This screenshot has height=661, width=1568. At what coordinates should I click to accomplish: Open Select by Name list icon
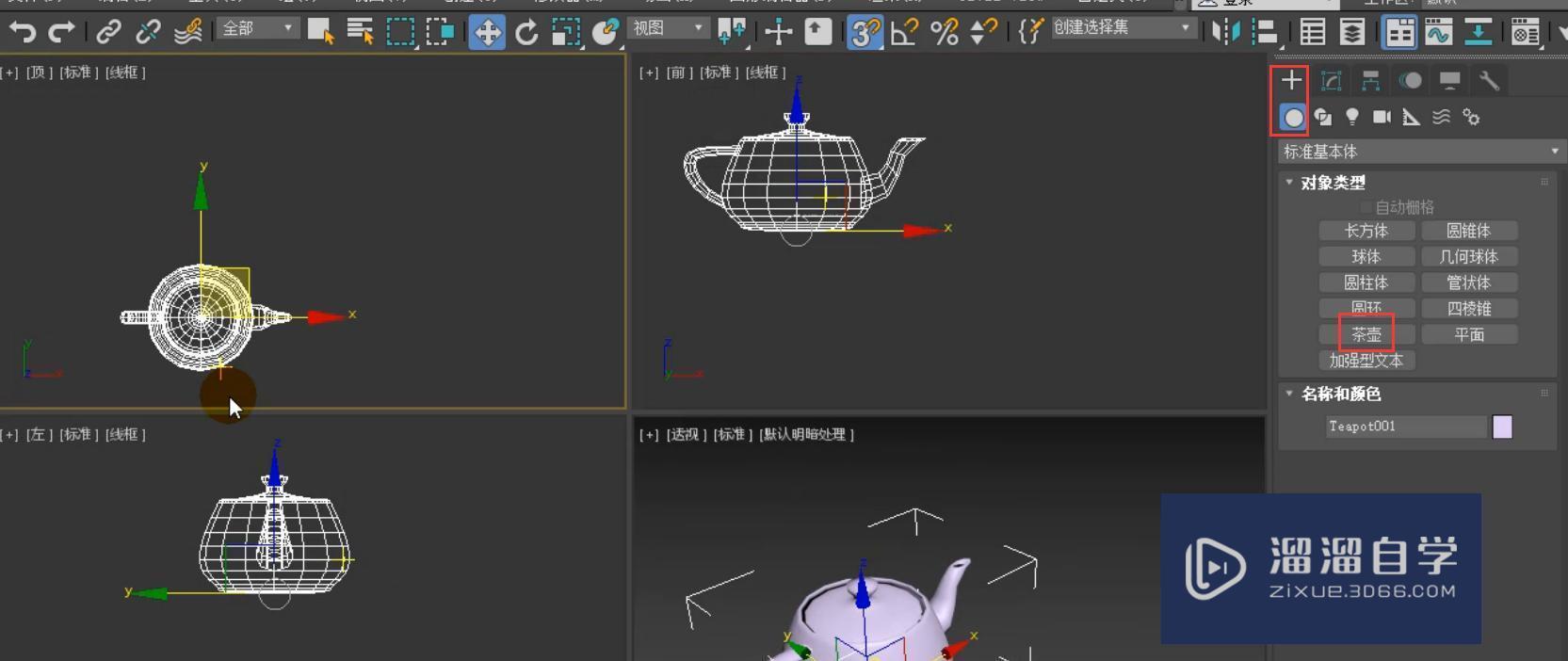pos(360,32)
